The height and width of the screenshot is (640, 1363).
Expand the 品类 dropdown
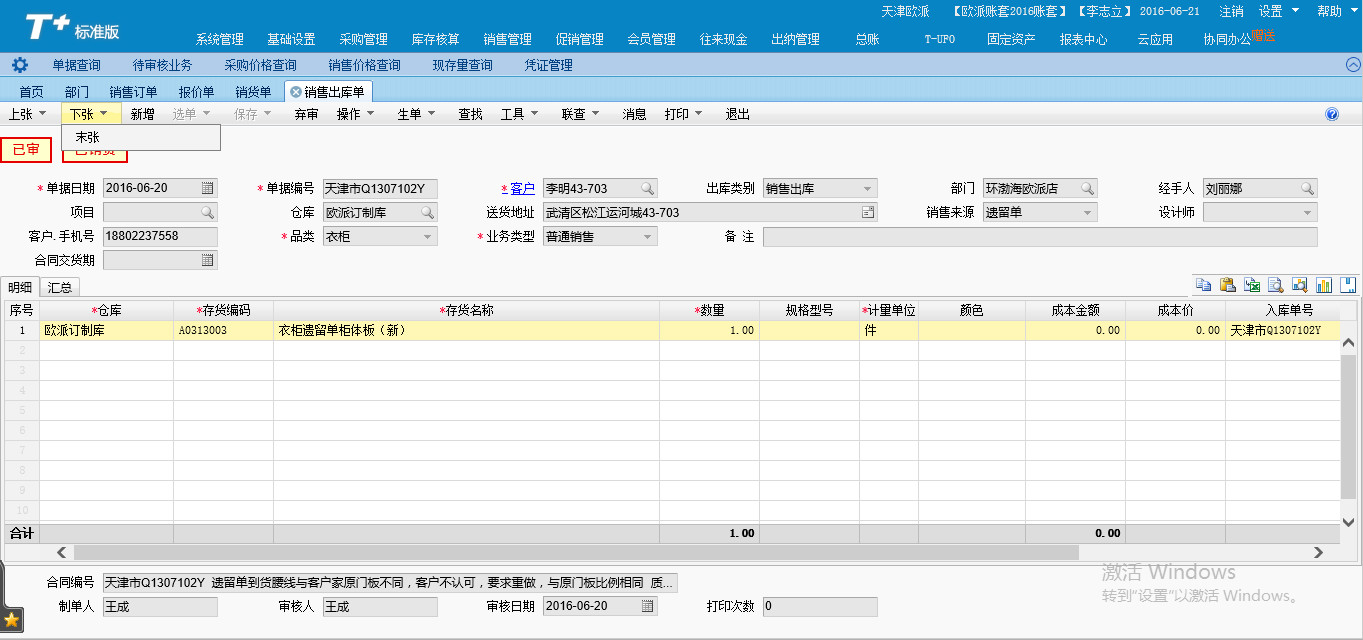tap(427, 237)
